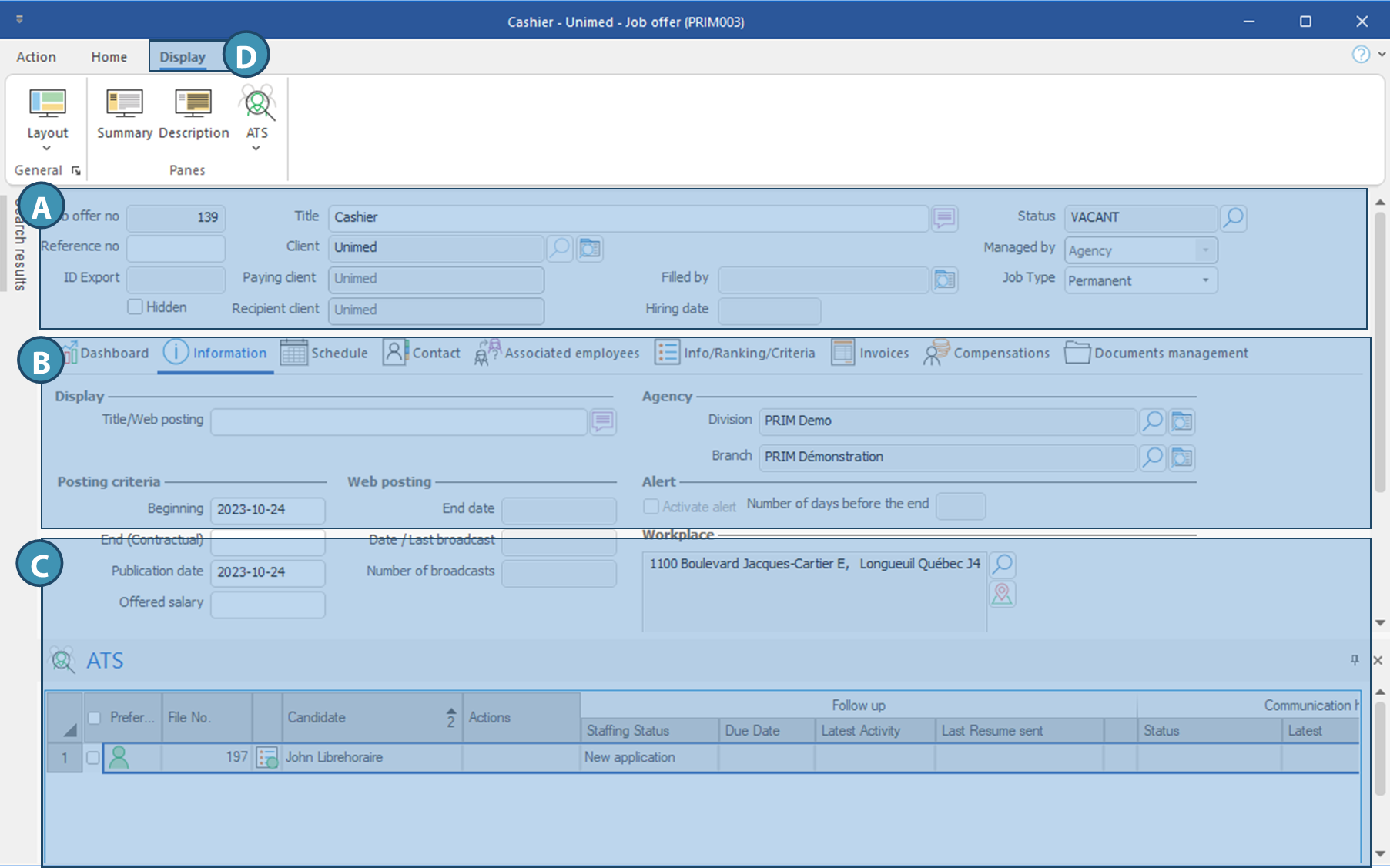Viewport: 1390px width, 868px height.
Task: Toggle the Hidden checkbox
Action: pyautogui.click(x=136, y=307)
